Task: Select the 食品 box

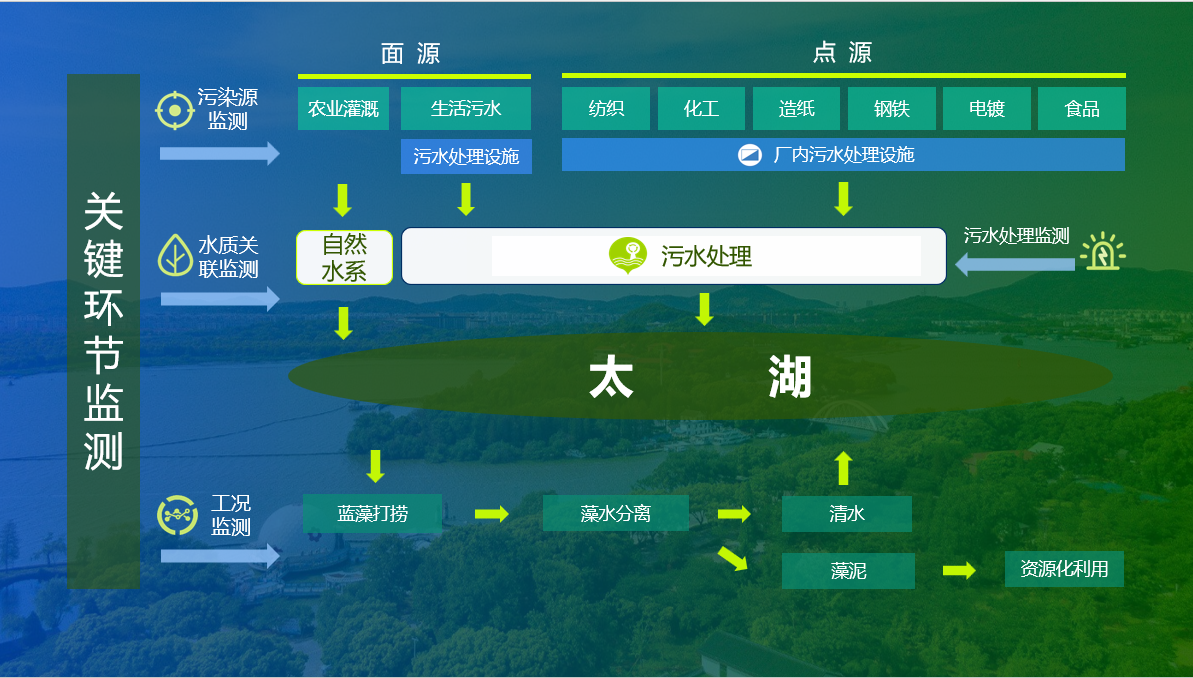Action: [1082, 109]
